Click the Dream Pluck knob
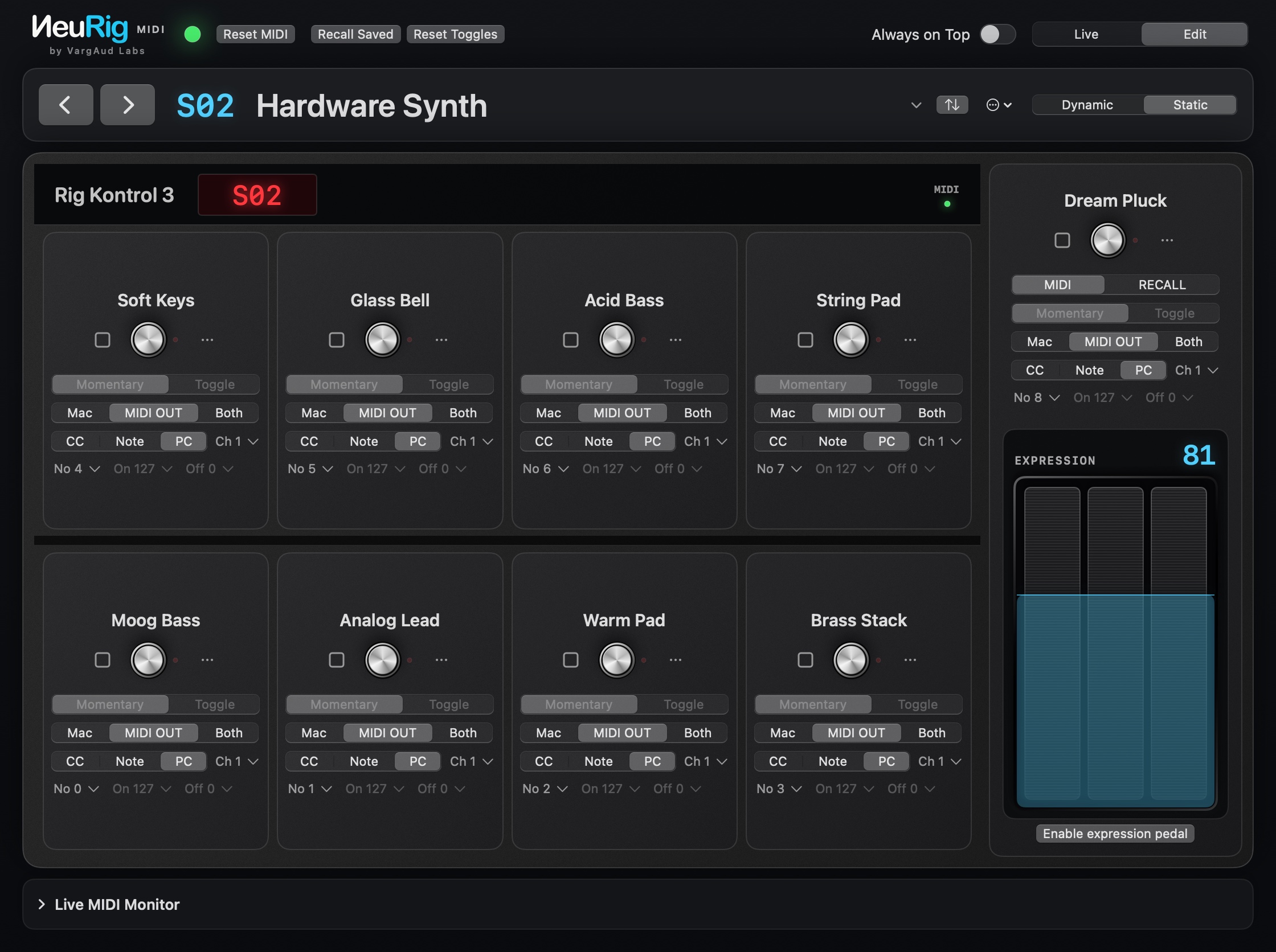 coord(1107,240)
